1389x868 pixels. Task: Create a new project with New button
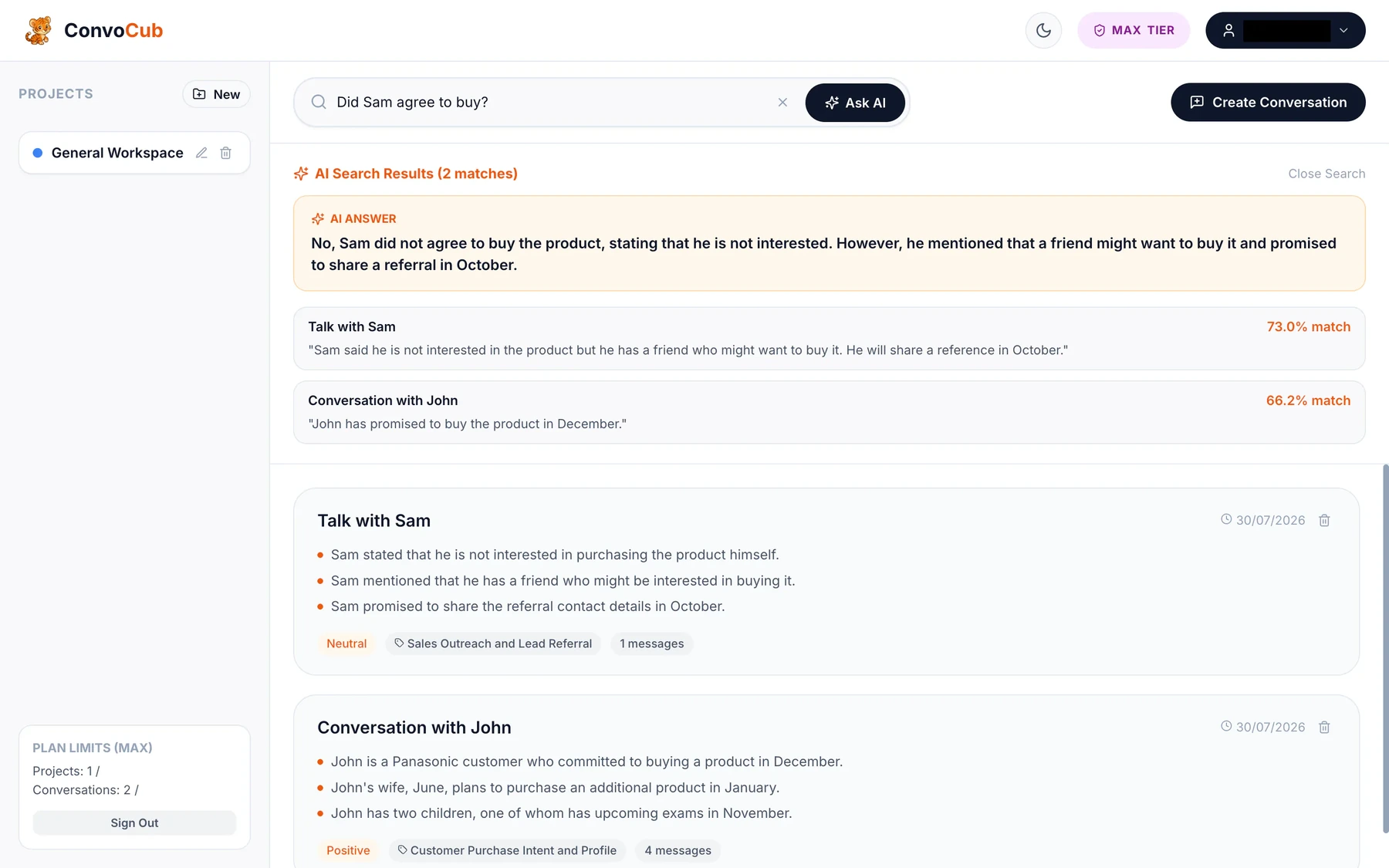coord(216,94)
